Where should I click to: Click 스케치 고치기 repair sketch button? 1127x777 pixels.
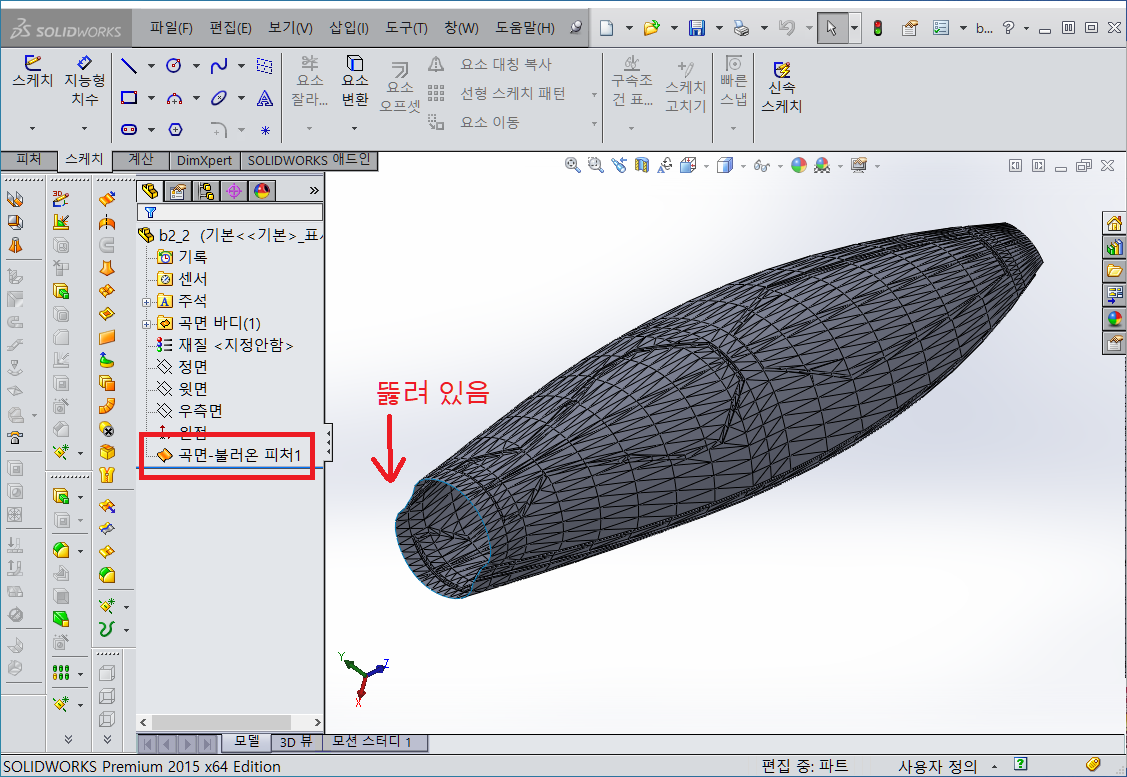click(x=685, y=87)
